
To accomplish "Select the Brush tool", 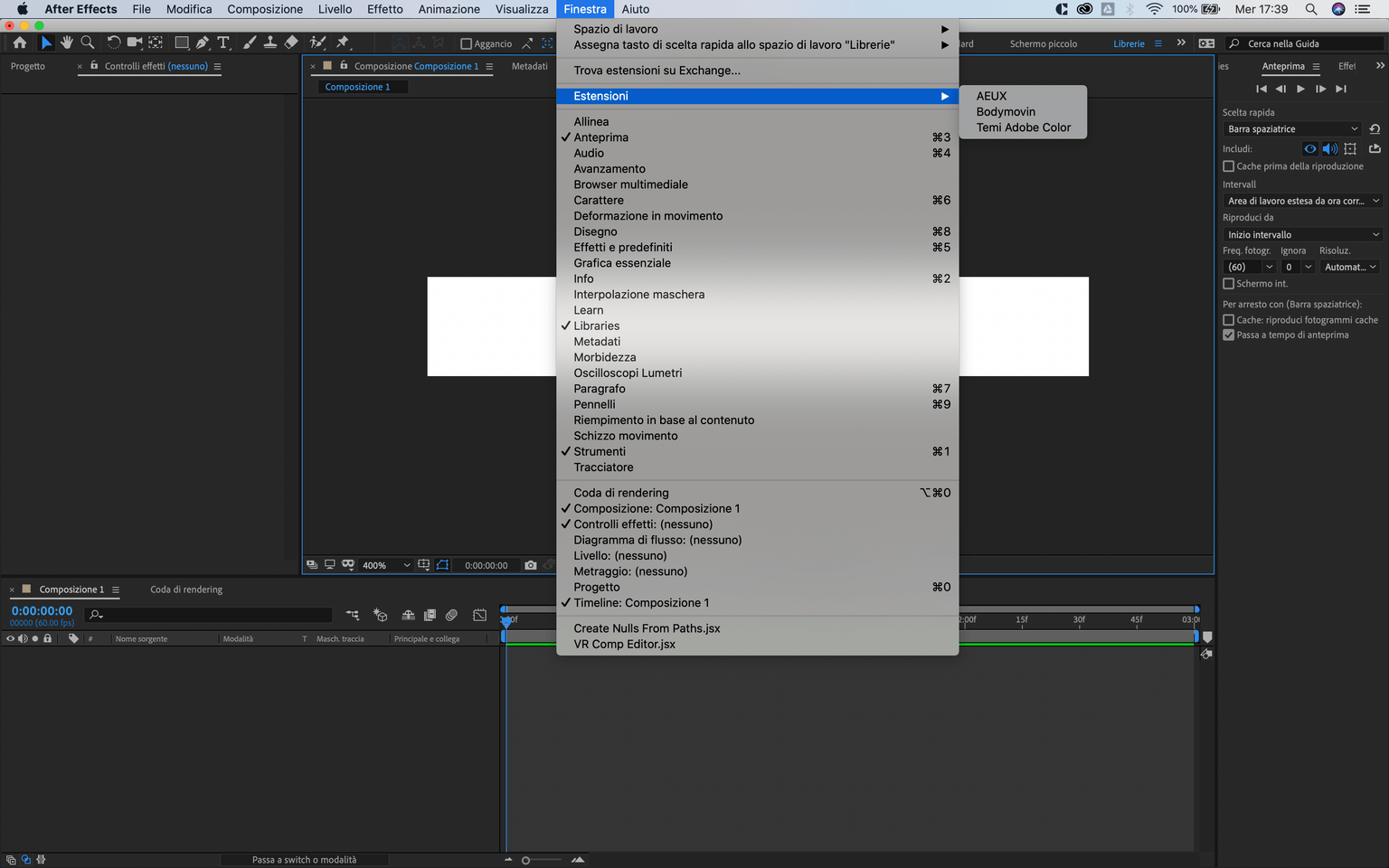I will point(250,42).
